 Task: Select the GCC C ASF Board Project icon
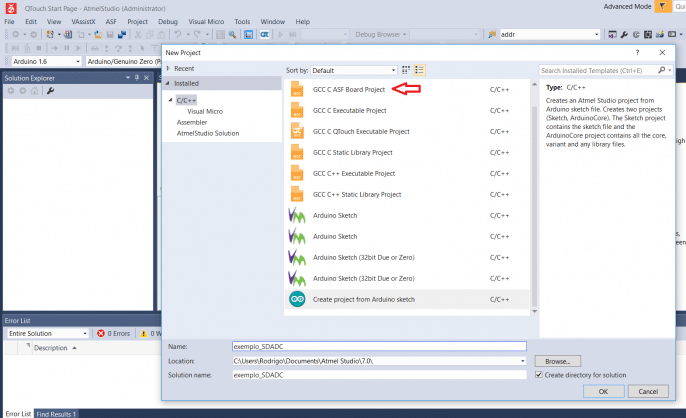click(296, 89)
